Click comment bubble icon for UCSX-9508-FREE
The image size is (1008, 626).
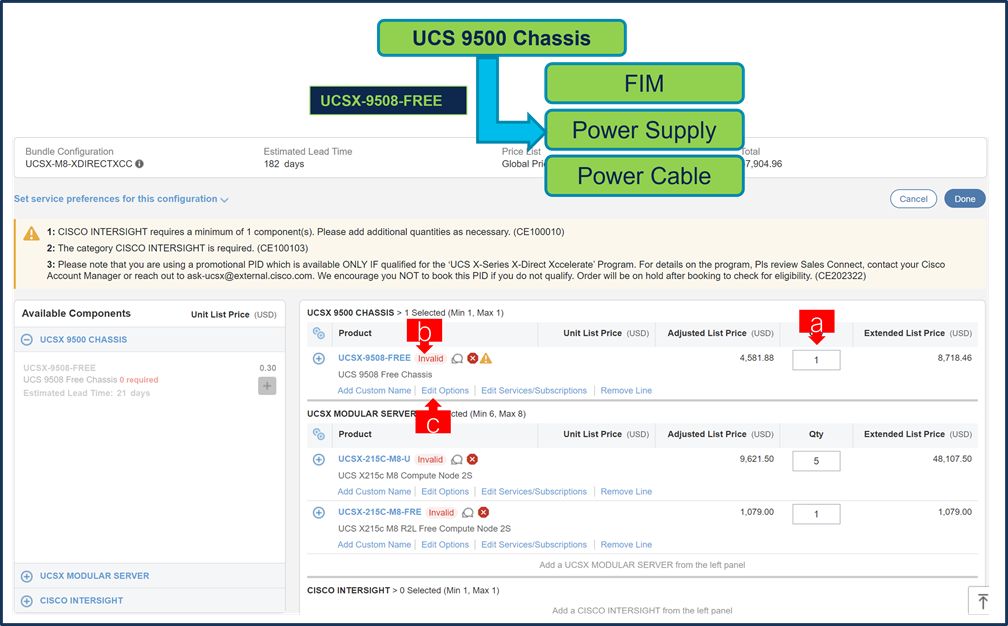[x=457, y=359]
